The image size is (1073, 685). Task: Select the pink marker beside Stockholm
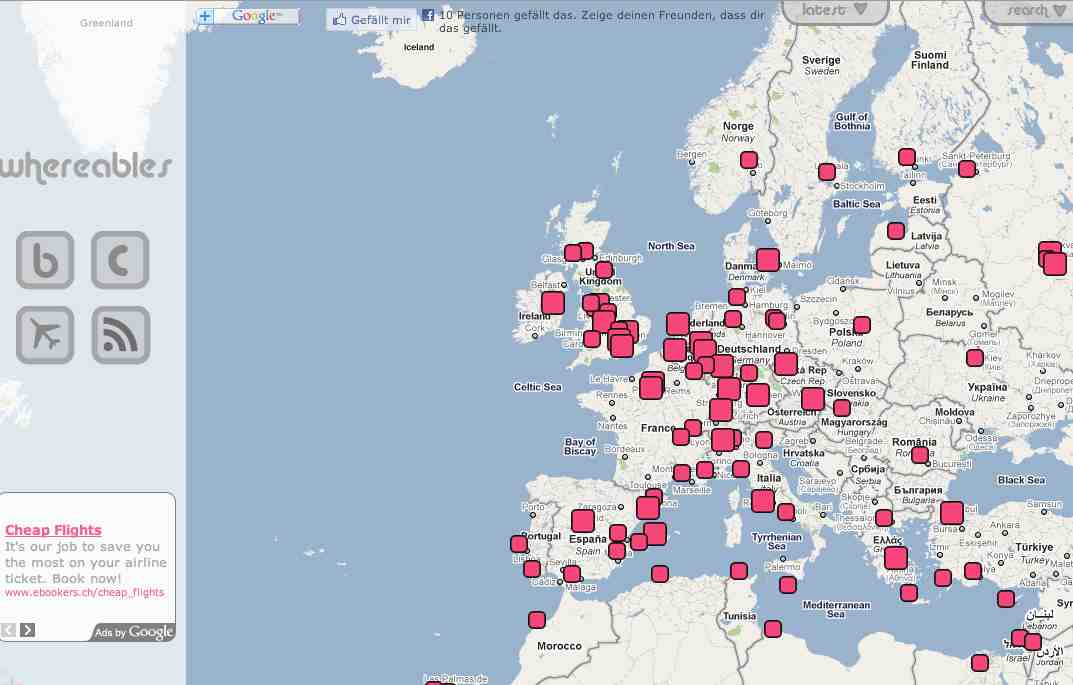[x=827, y=172]
